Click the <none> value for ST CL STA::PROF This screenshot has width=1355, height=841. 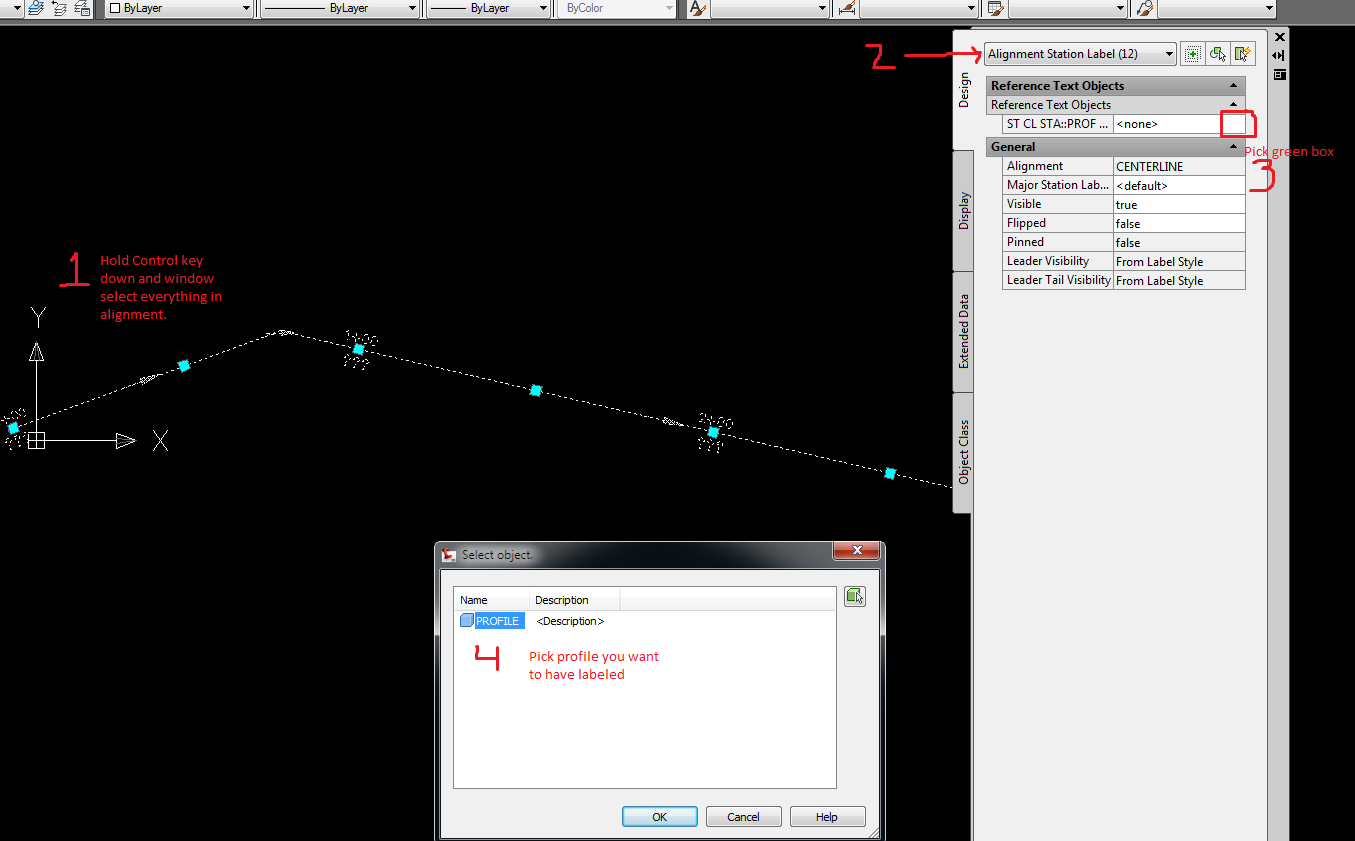(x=1167, y=124)
